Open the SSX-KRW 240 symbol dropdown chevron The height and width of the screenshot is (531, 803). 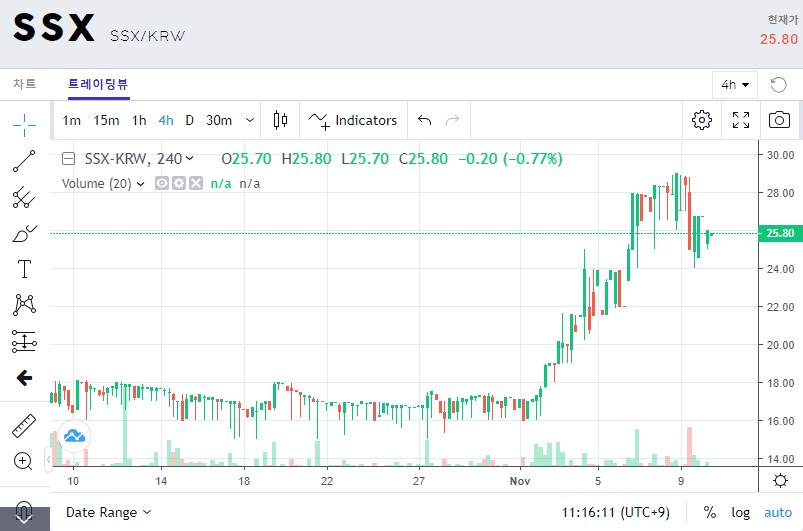pyautogui.click(x=189, y=159)
